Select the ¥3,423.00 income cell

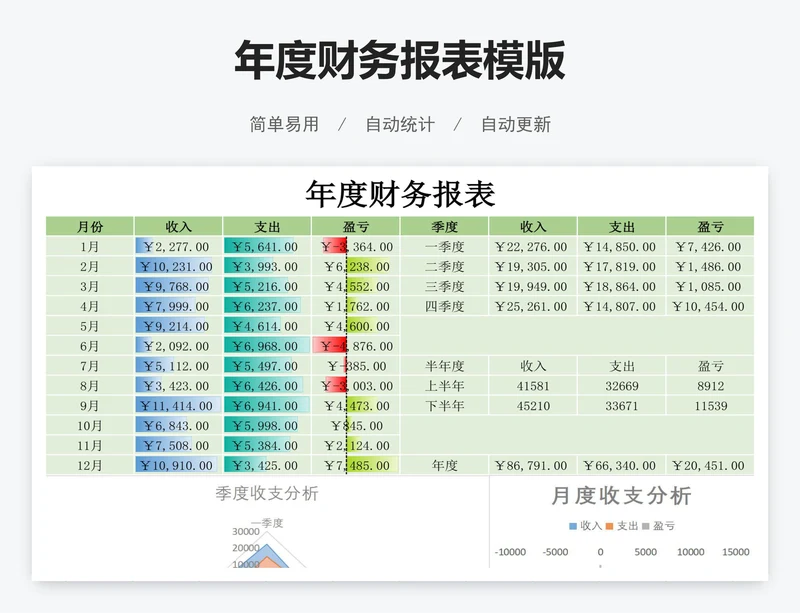178,386
